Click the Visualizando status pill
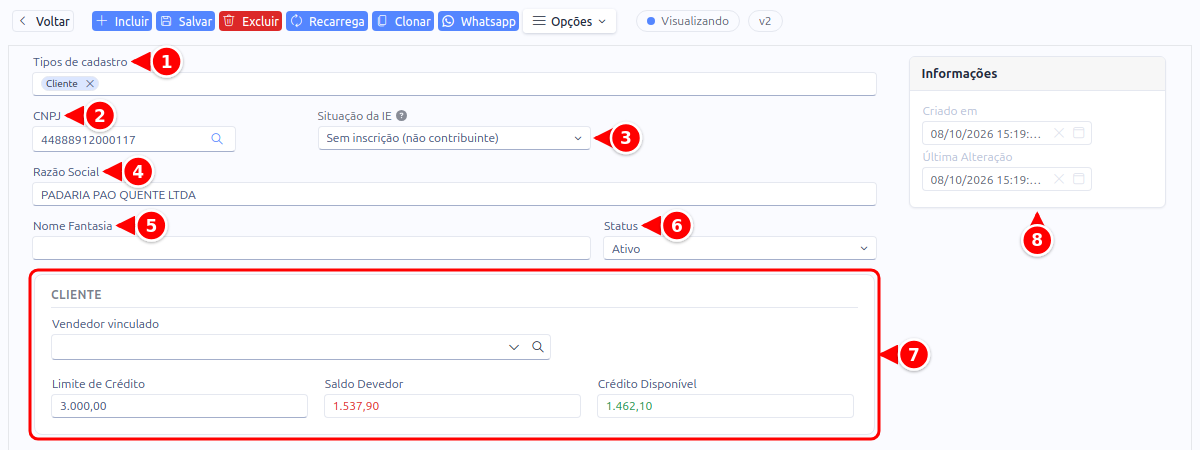 pos(688,21)
